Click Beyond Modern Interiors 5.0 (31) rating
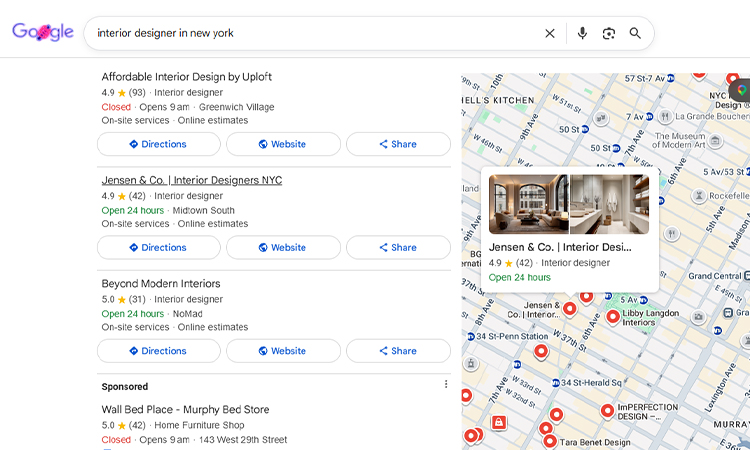 pos(123,299)
